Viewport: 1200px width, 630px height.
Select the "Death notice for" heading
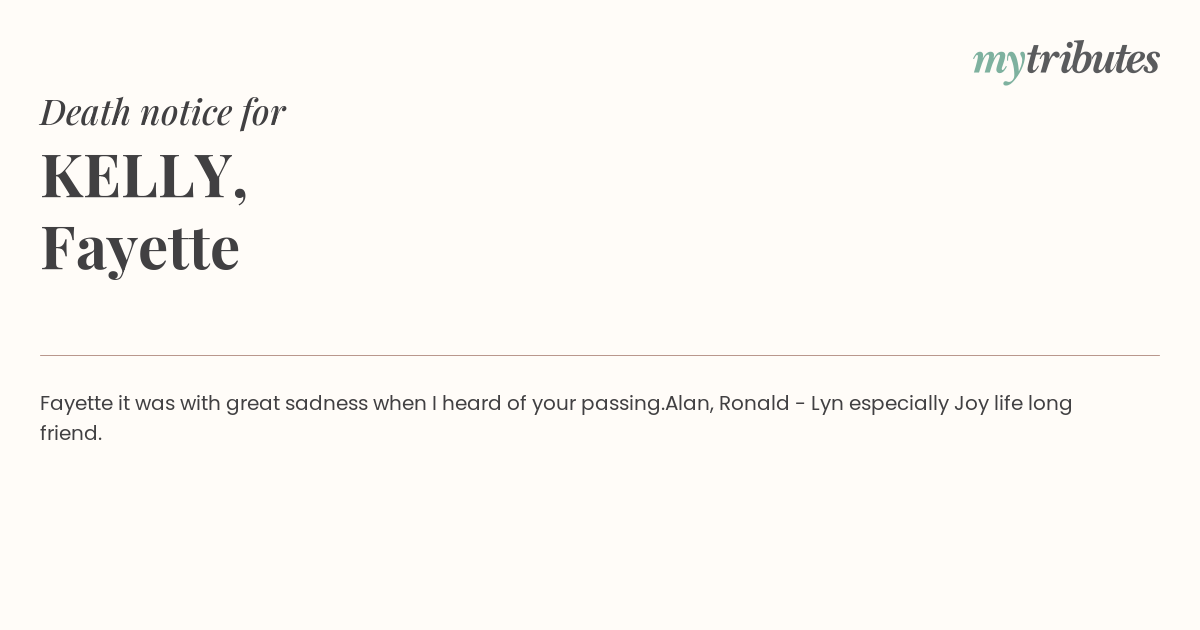point(163,111)
